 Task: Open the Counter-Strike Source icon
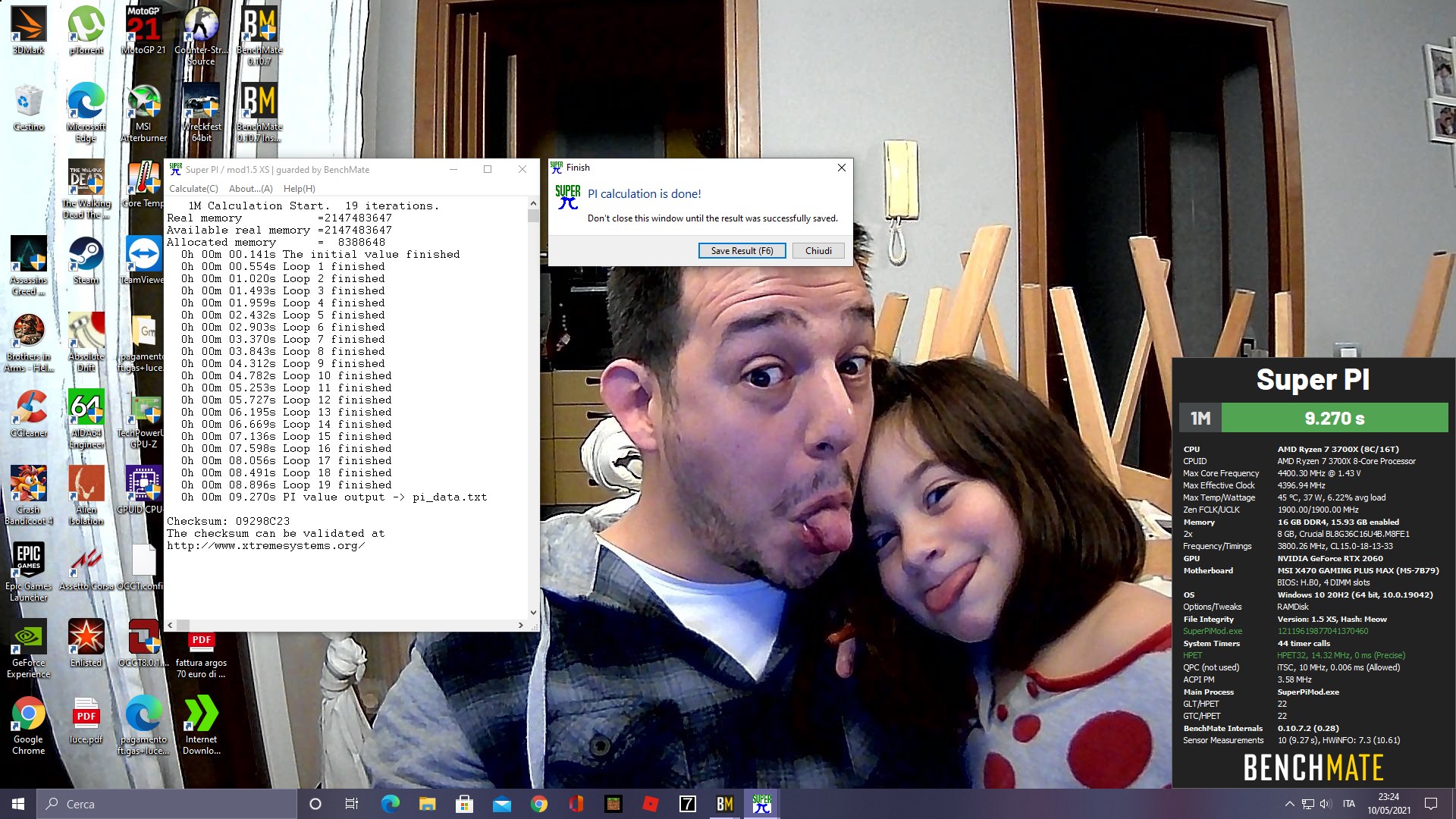(x=201, y=36)
